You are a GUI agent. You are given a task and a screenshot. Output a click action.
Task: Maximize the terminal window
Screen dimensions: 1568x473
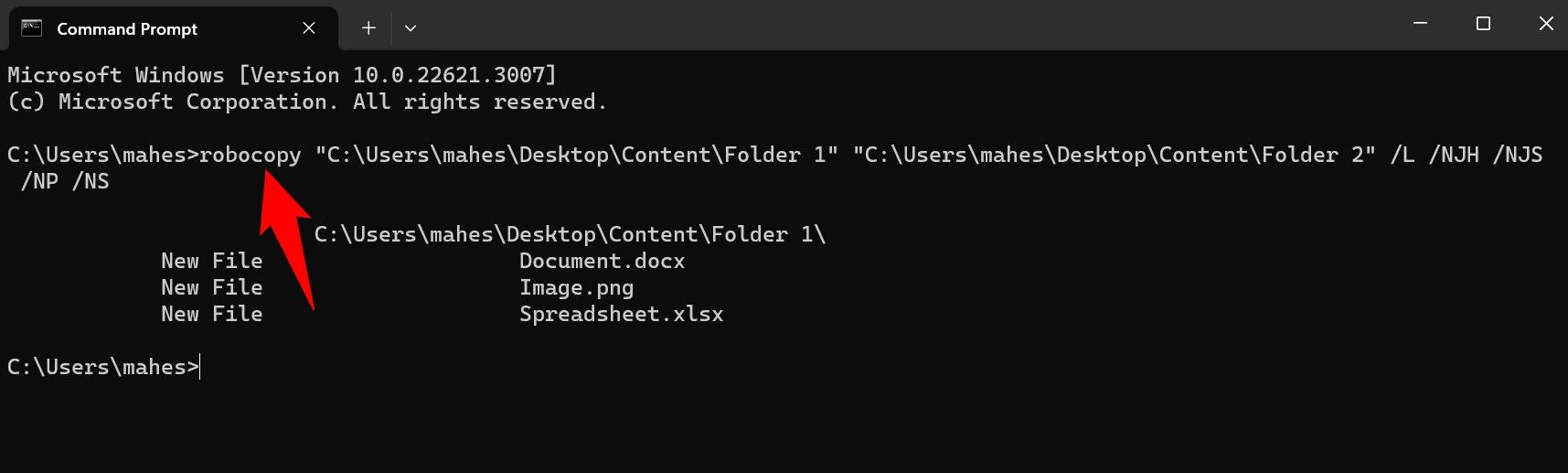[x=1483, y=24]
